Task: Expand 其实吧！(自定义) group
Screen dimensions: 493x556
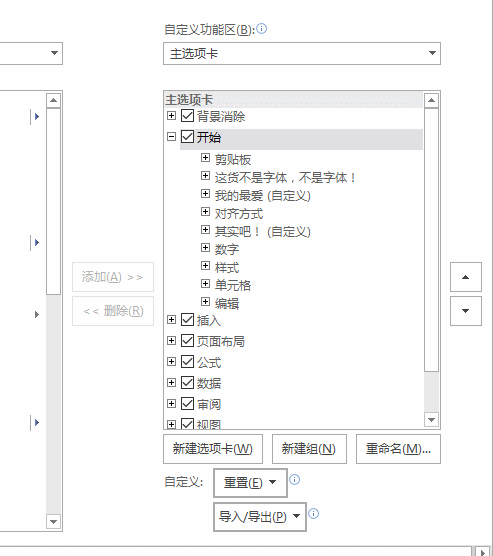Action: (205, 230)
